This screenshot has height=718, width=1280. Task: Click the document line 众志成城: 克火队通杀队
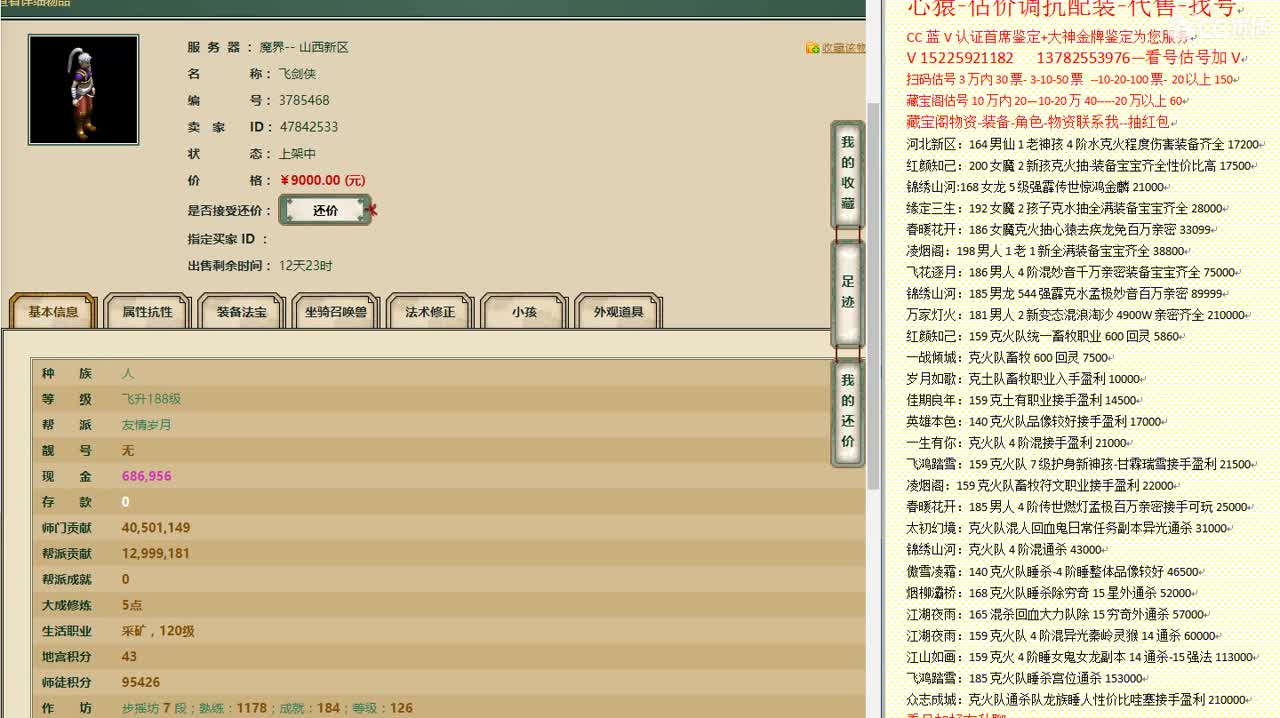pos(1080,699)
